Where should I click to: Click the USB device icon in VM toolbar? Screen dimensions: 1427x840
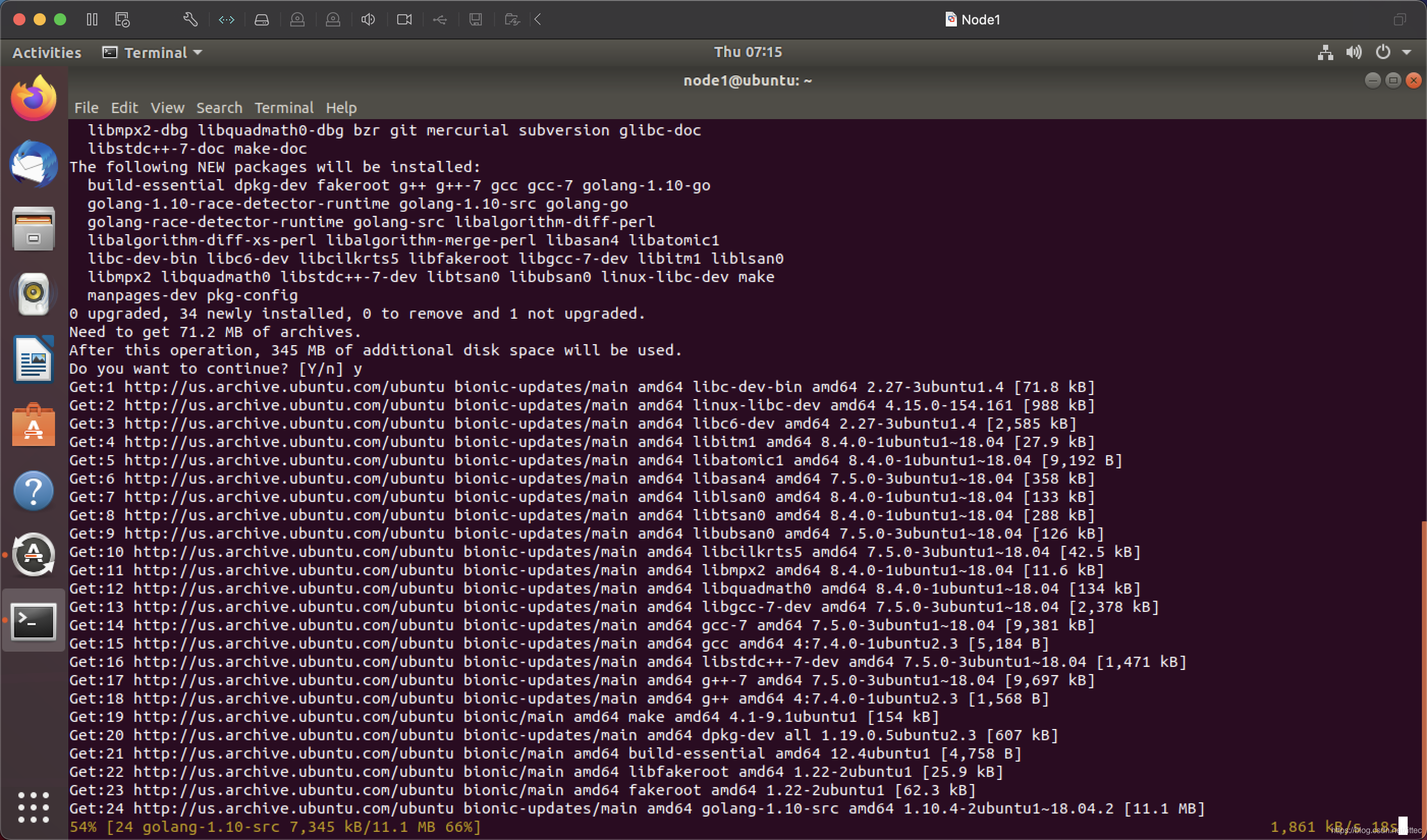tap(440, 20)
